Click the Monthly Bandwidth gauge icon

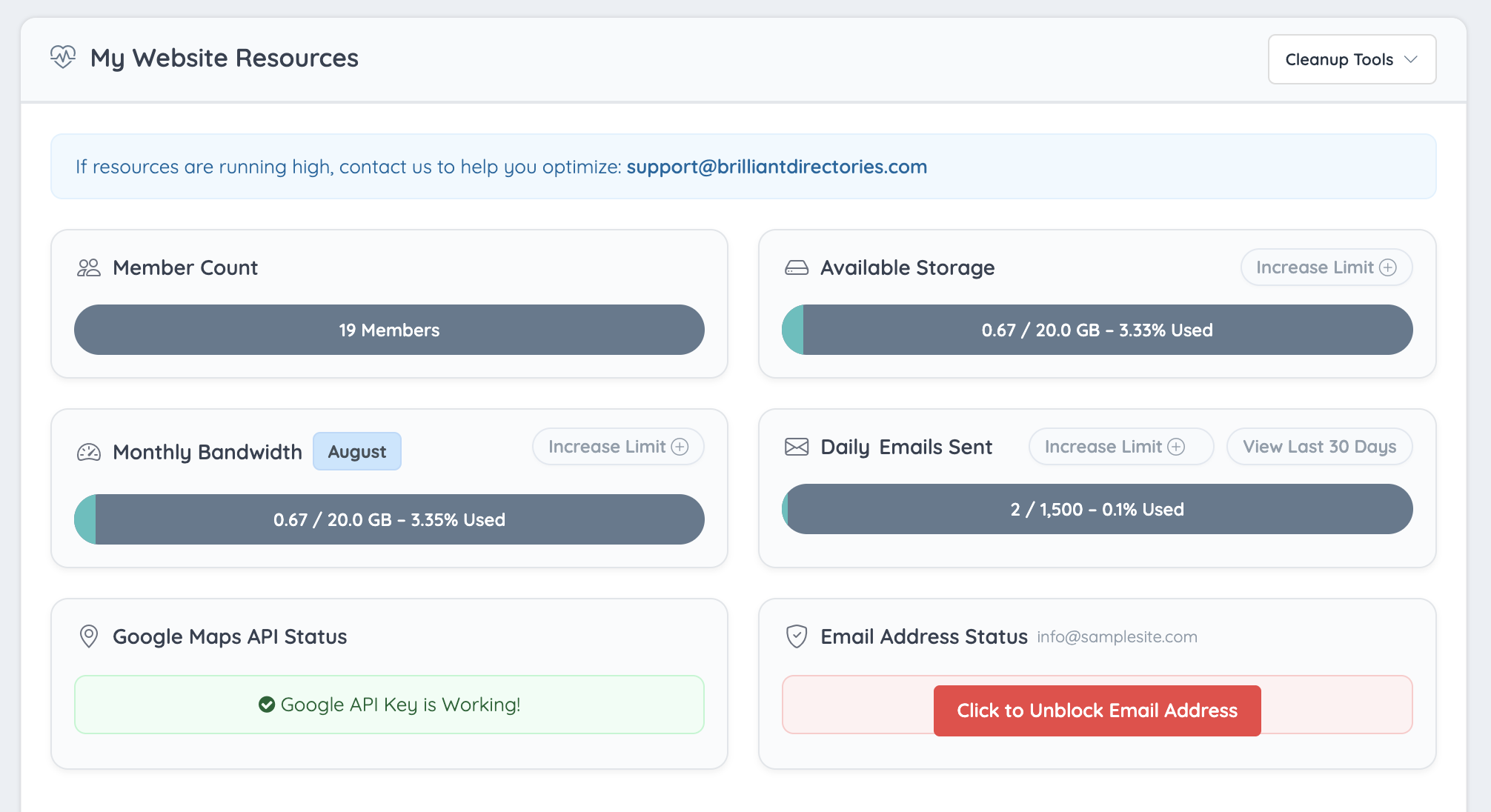(89, 452)
